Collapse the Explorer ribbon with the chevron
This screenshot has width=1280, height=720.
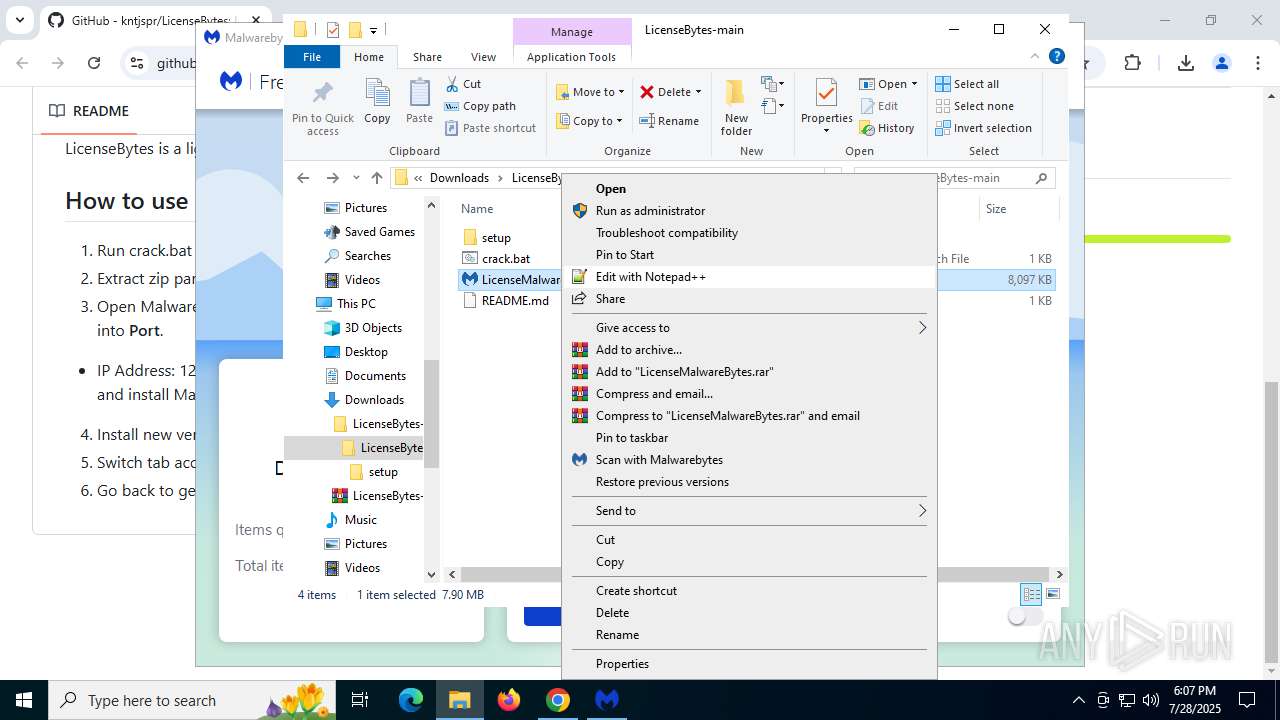coord(1037,57)
